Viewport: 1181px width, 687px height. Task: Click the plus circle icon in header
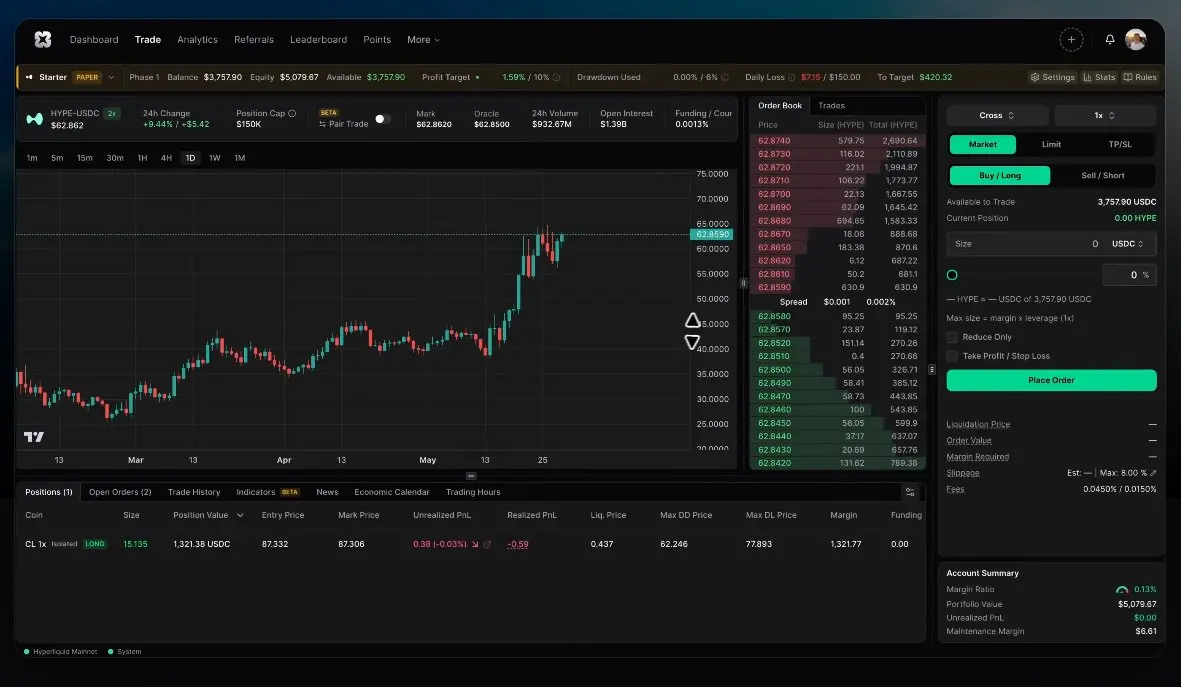pyautogui.click(x=1071, y=39)
